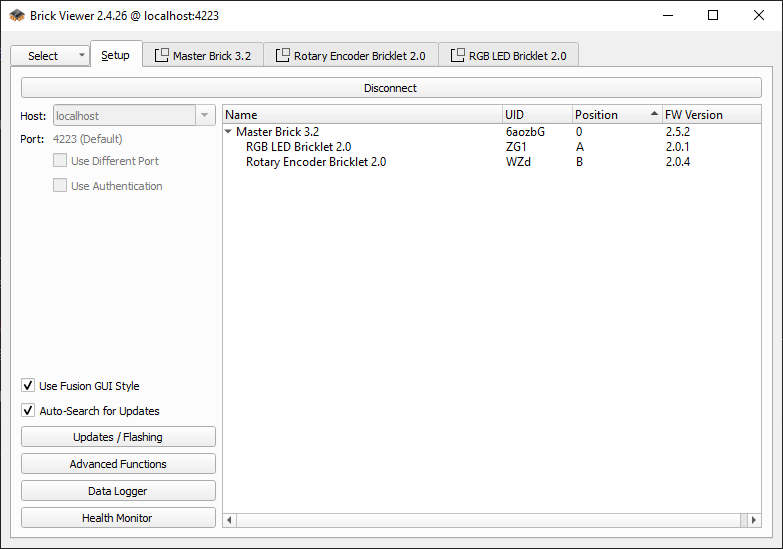This screenshot has height=549, width=783.
Task: Toggle Use Fusion GUI Style checkbox
Action: tap(28, 386)
